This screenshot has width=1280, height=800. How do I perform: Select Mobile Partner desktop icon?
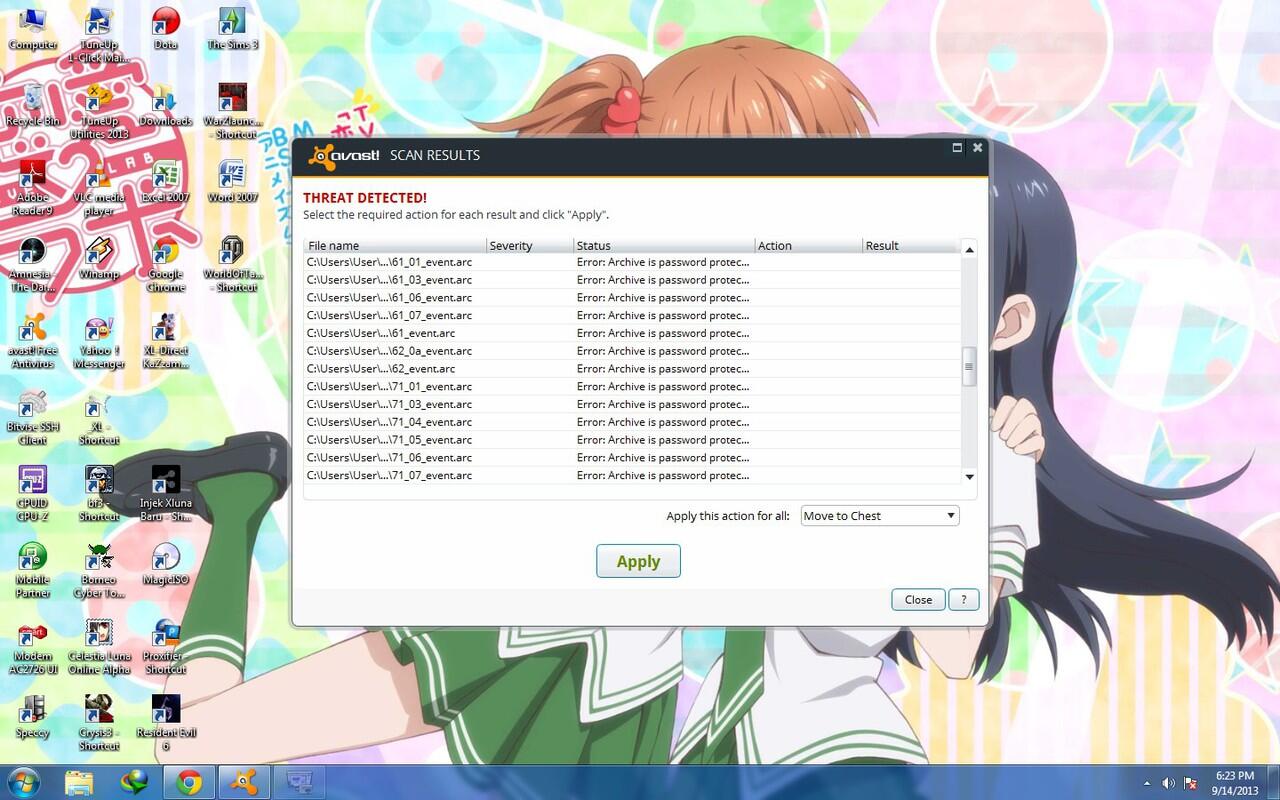coord(32,570)
